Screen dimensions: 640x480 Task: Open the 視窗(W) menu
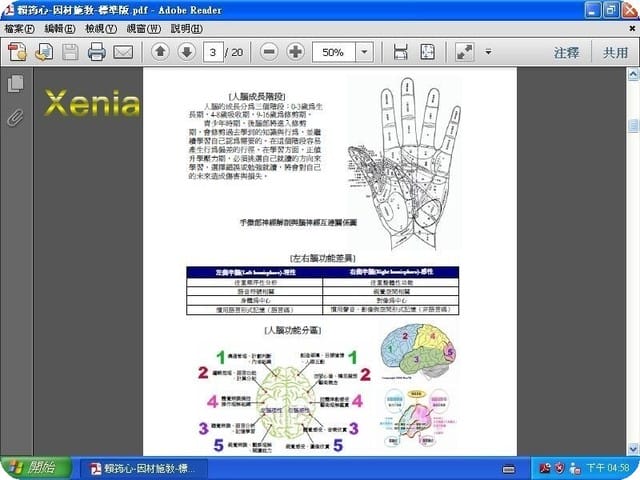click(x=144, y=29)
